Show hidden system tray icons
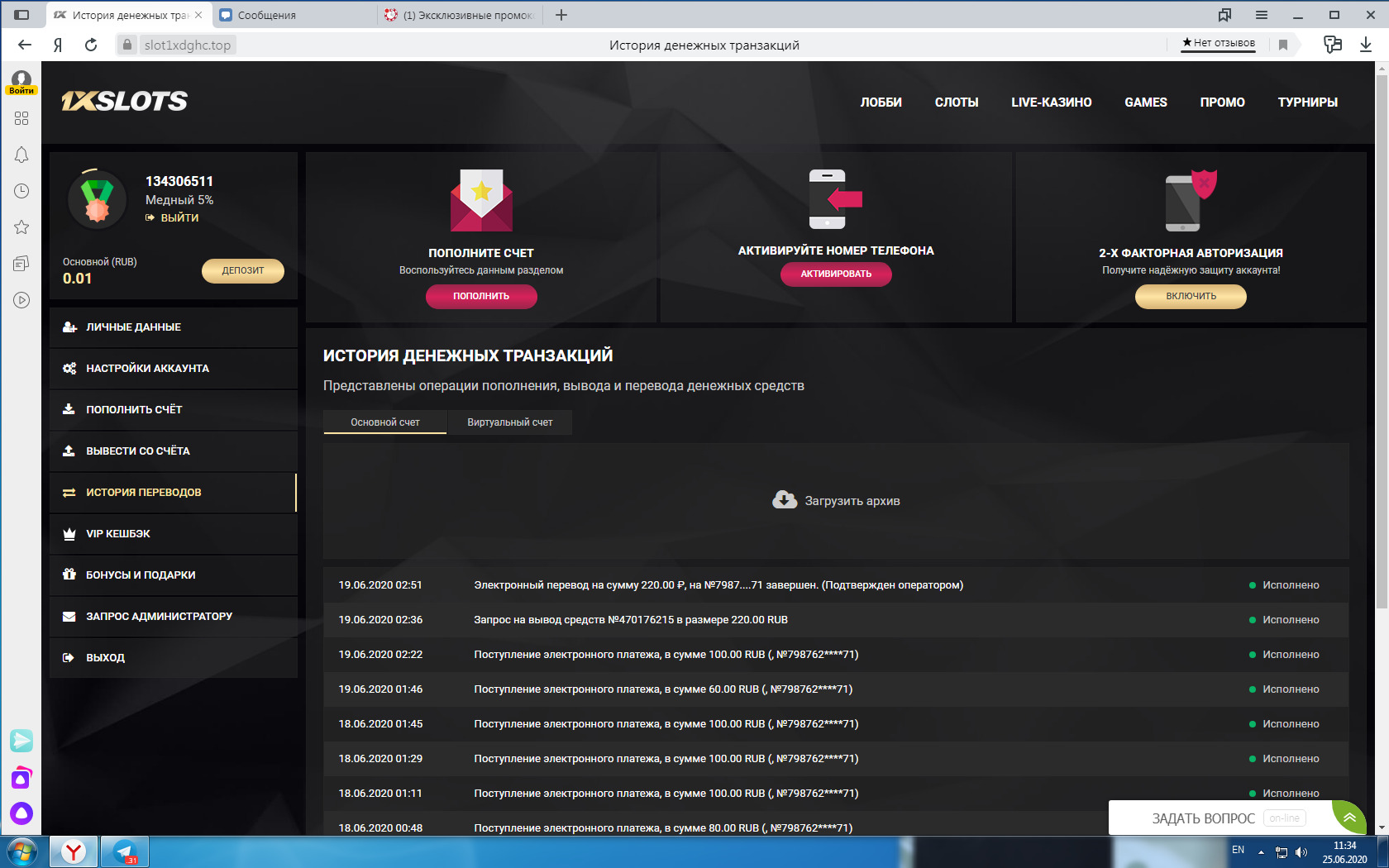This screenshot has height=868, width=1389. click(1261, 851)
